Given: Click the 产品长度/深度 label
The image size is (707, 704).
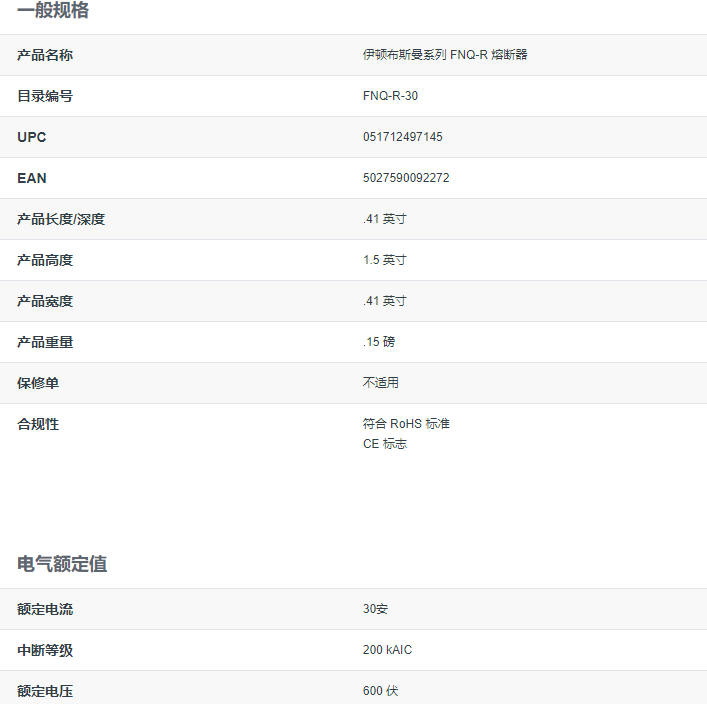Looking at the screenshot, I should [61, 219].
